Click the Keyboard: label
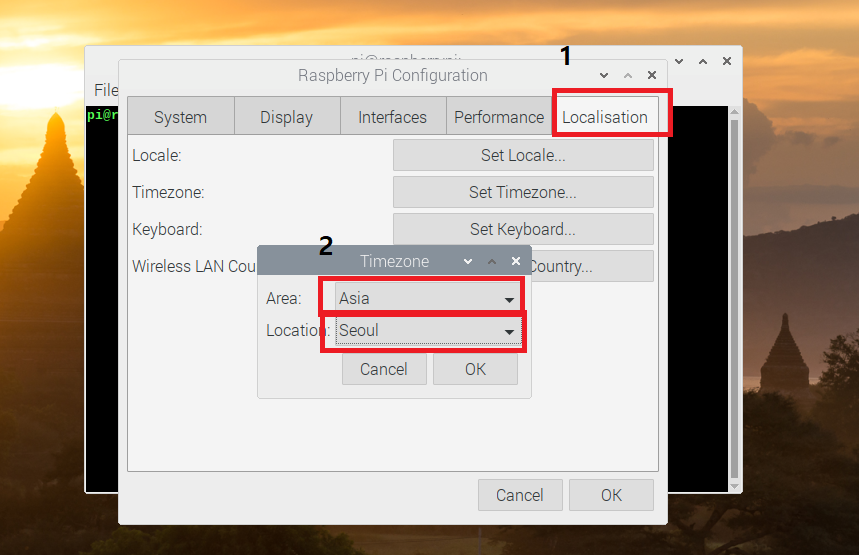The image size is (859, 555). (167, 229)
